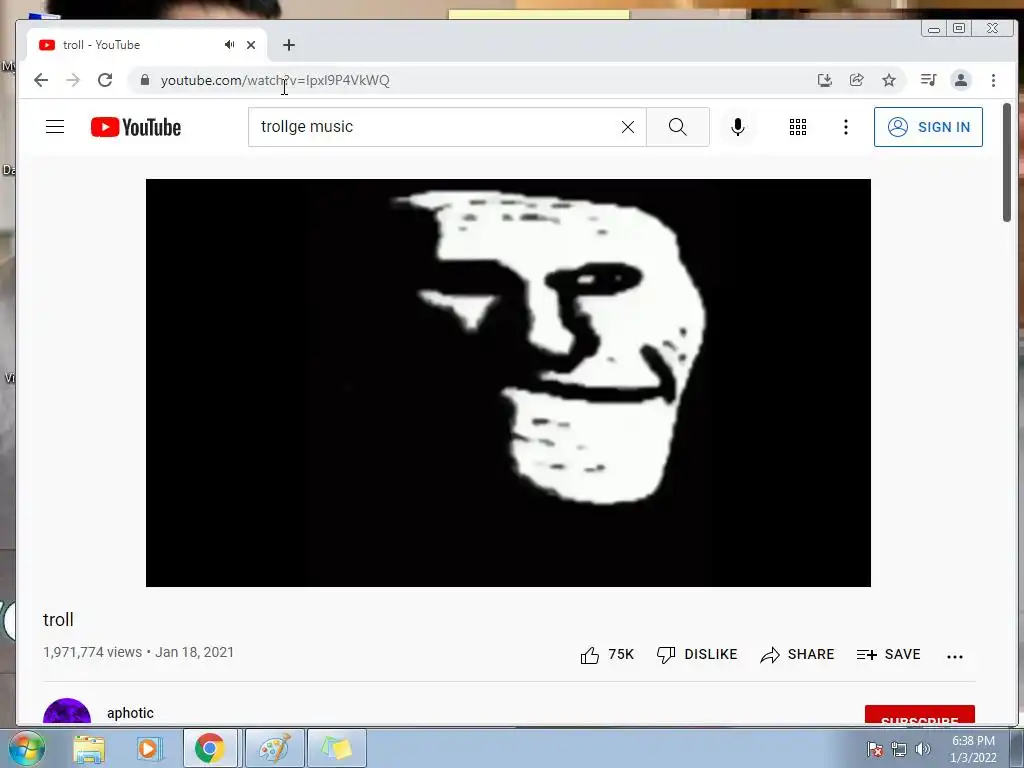
Task: Click on the troll video player
Action: pyautogui.click(x=508, y=383)
